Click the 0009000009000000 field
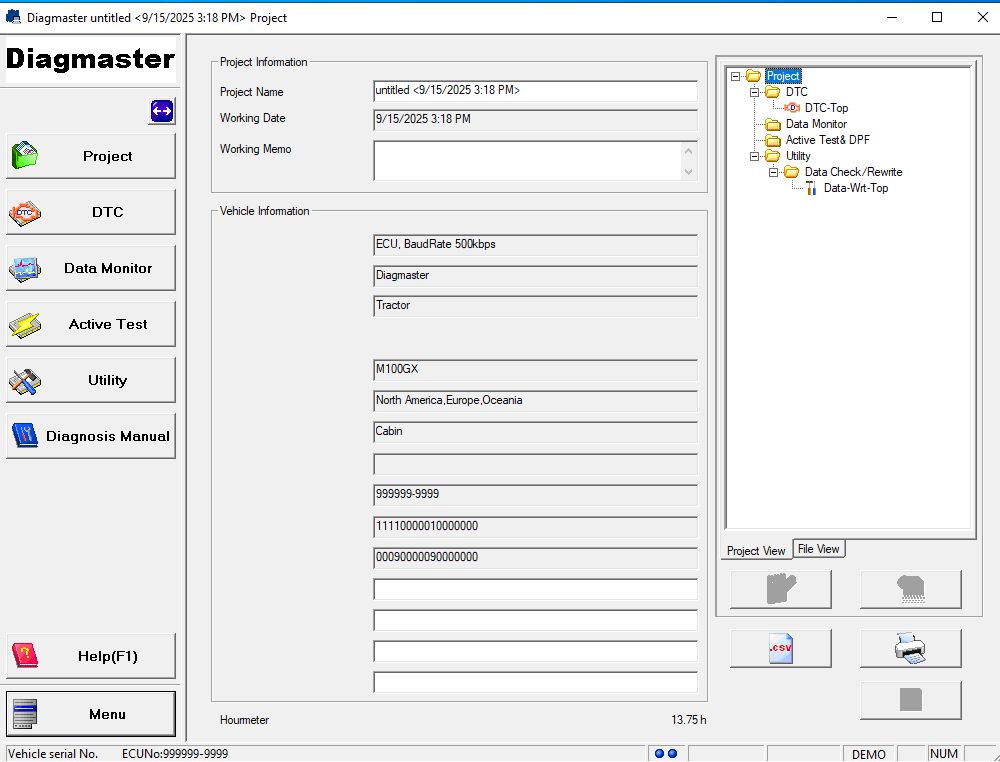Screen dimensions: 1000x762 pyautogui.click(x=535, y=558)
